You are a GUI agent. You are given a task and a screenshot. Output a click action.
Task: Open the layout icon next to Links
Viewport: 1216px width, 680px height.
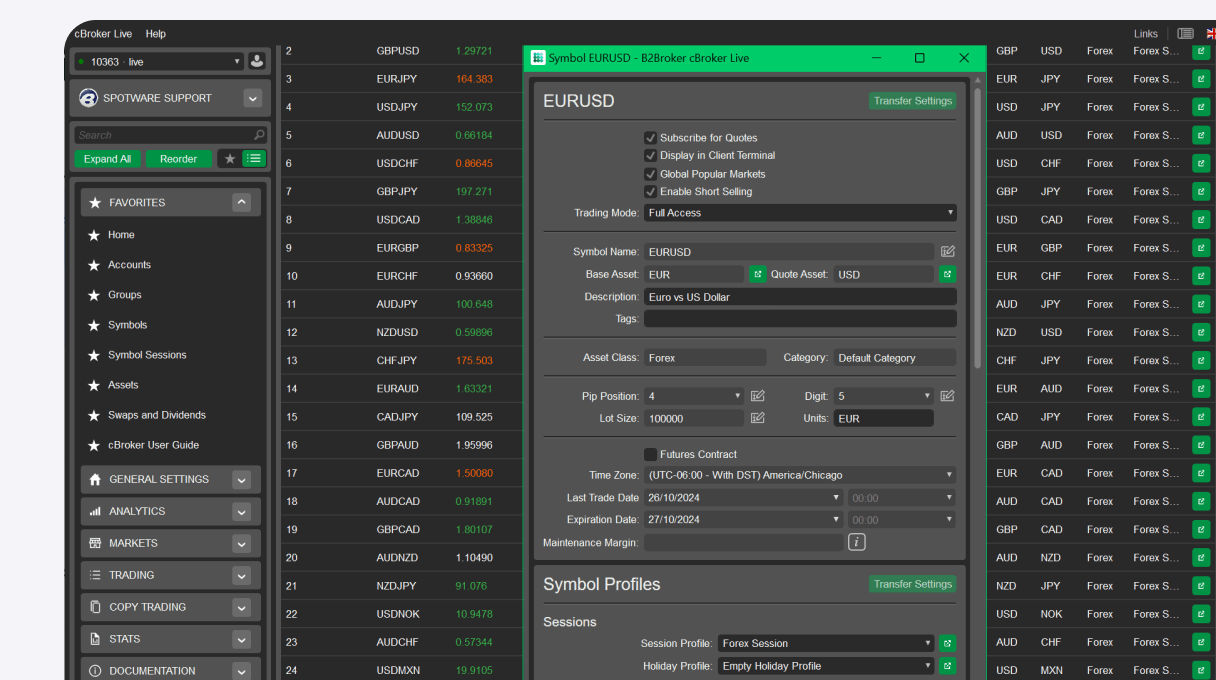point(1185,33)
